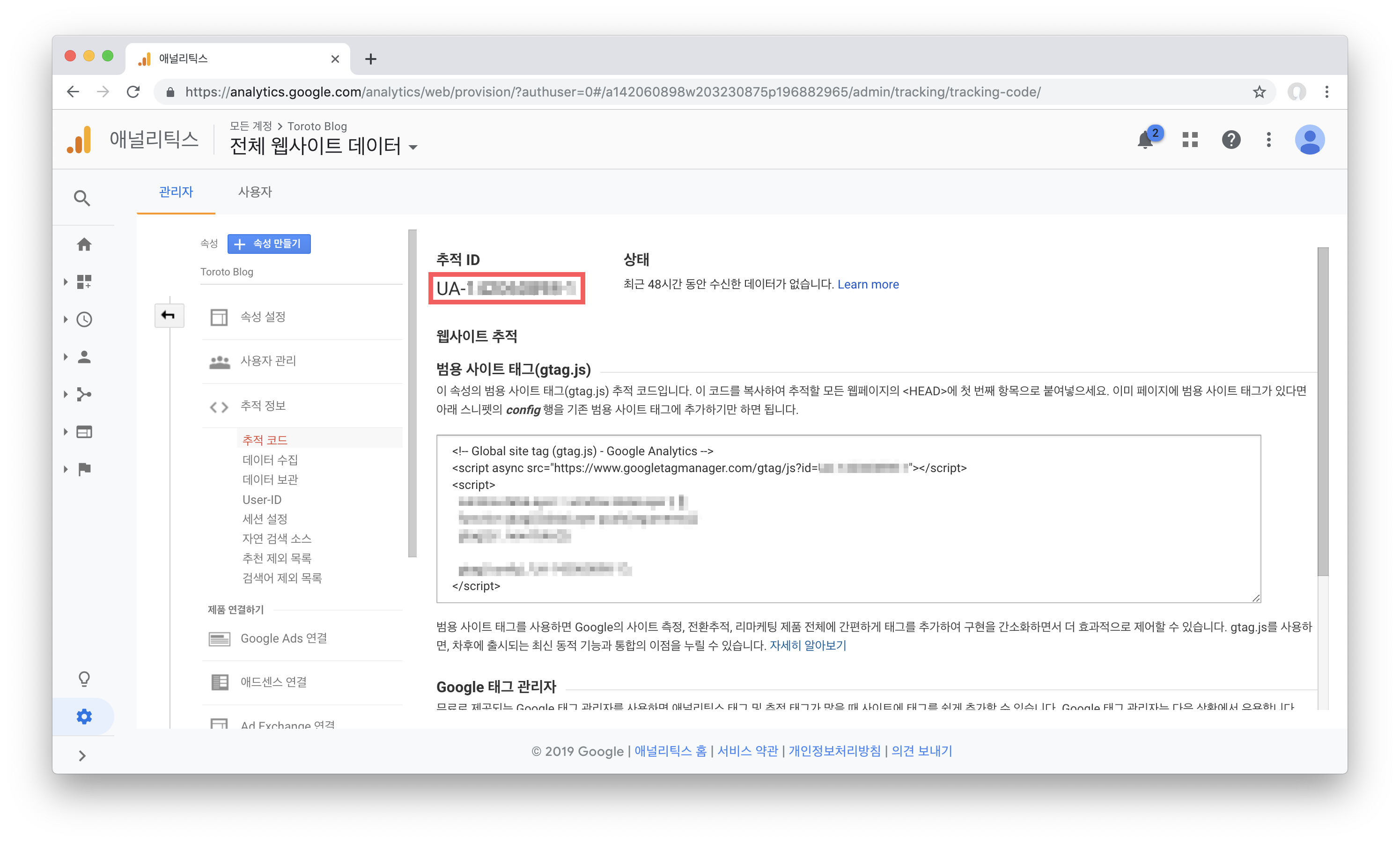
Task: Open 애널리틱스 홈 footer link
Action: [670, 751]
